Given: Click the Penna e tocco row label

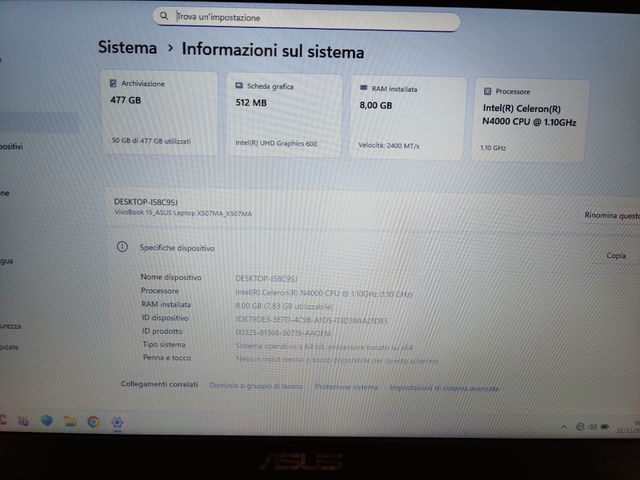Looking at the screenshot, I should click(167, 358).
